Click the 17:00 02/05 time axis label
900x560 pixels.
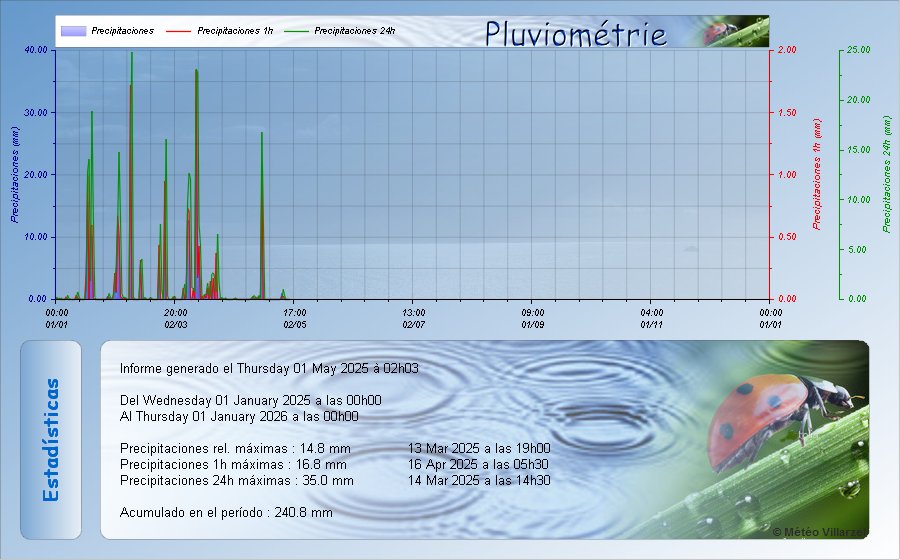tap(294, 318)
